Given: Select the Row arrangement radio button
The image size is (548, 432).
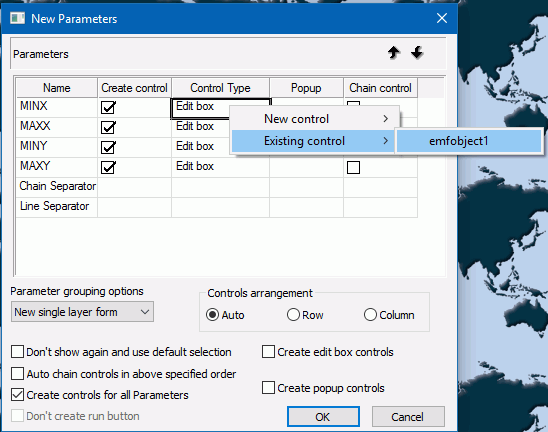Looking at the screenshot, I should pyautogui.click(x=293, y=315).
